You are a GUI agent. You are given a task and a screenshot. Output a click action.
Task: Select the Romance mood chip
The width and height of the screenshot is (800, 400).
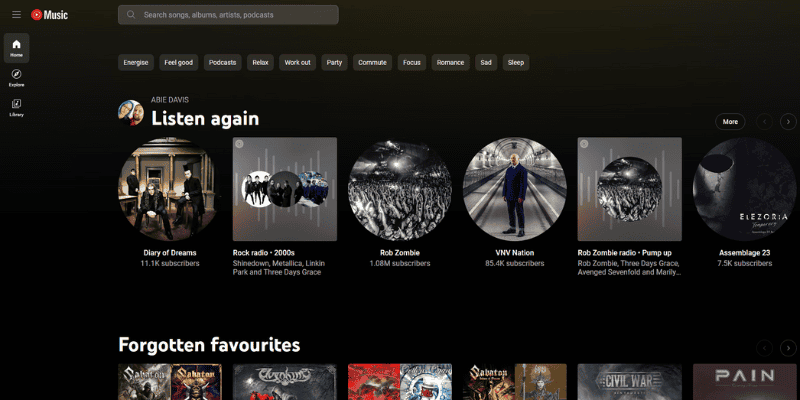click(x=451, y=63)
